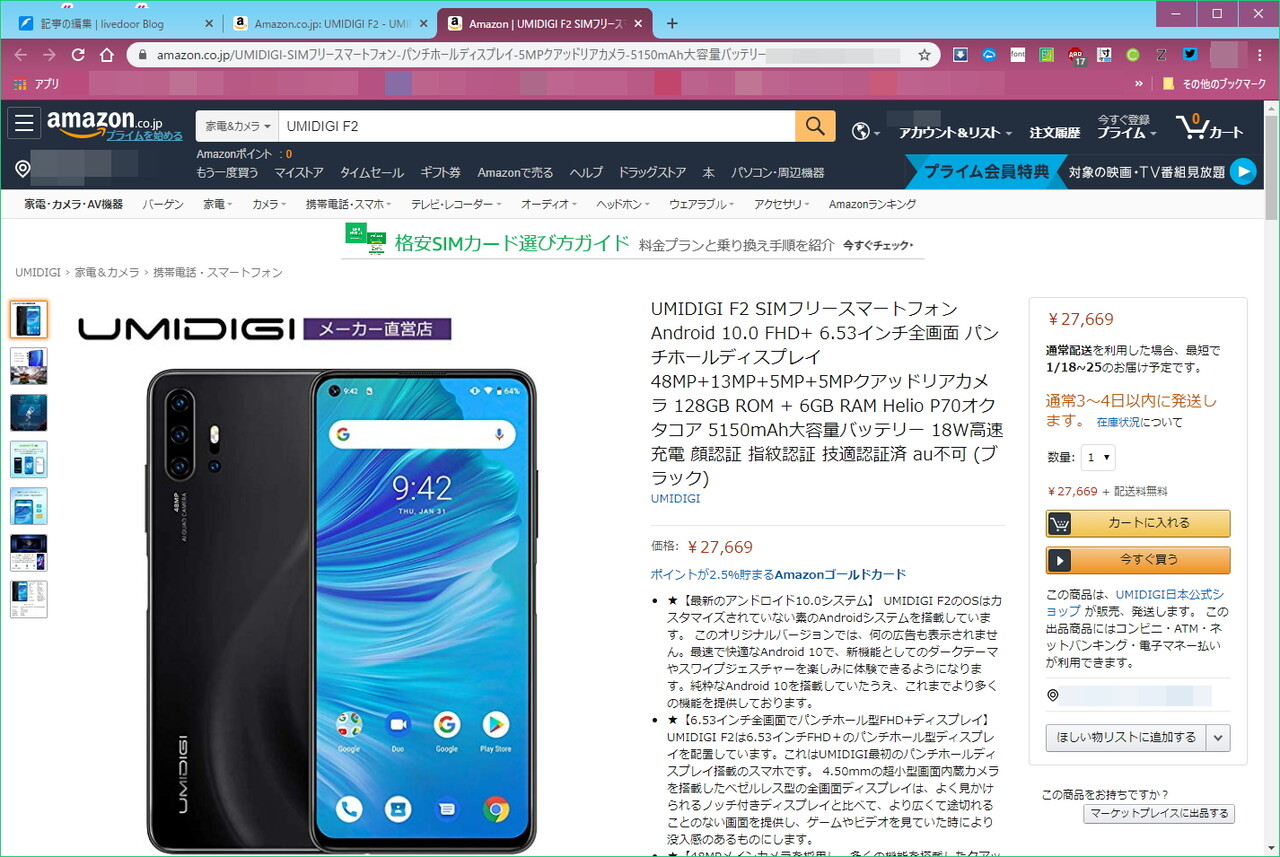Viewport: 1280px width, 857px height.
Task: Select the last product thumbnail
Action: 29,599
